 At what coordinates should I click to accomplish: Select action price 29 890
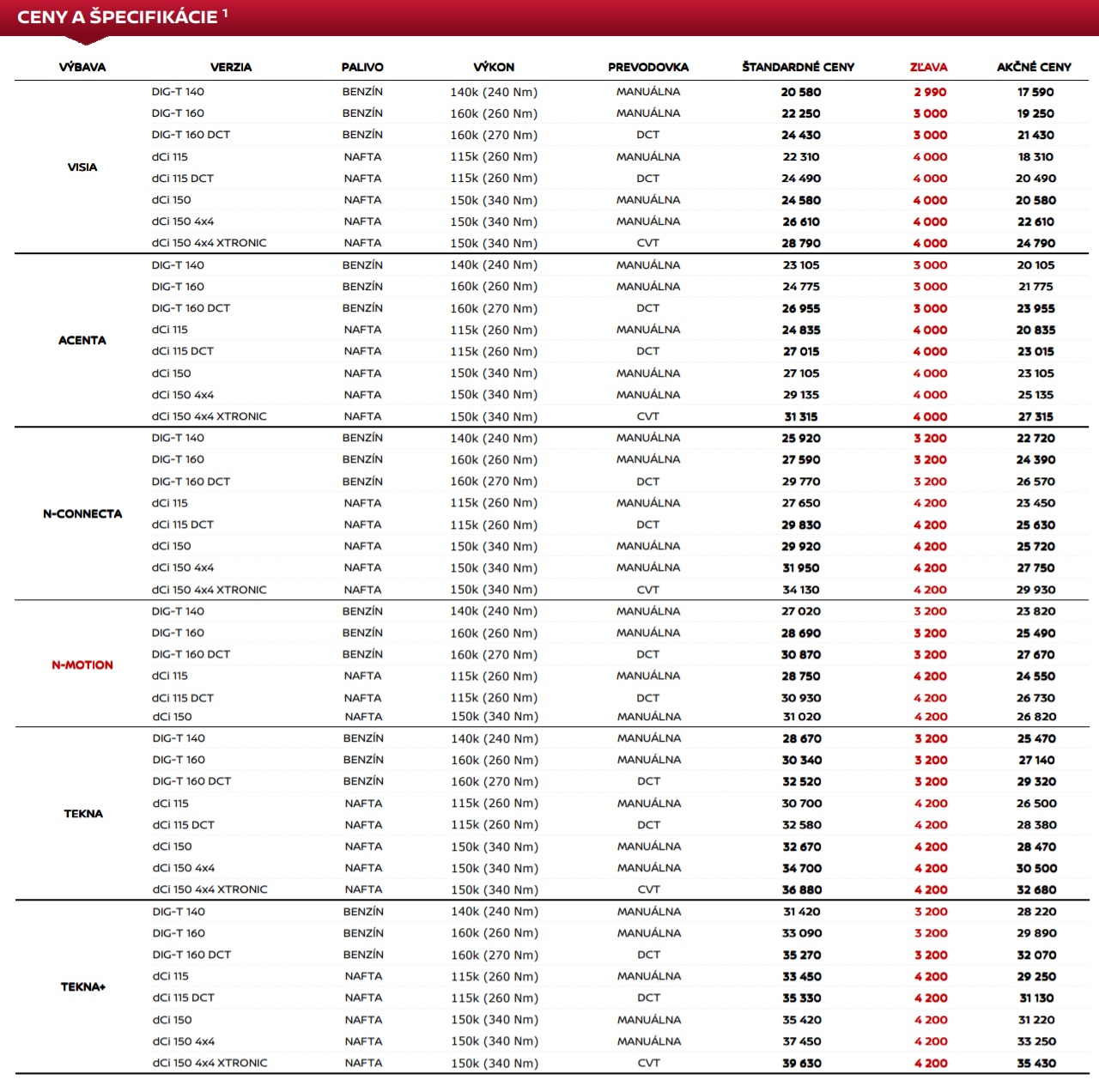pyautogui.click(x=1036, y=934)
